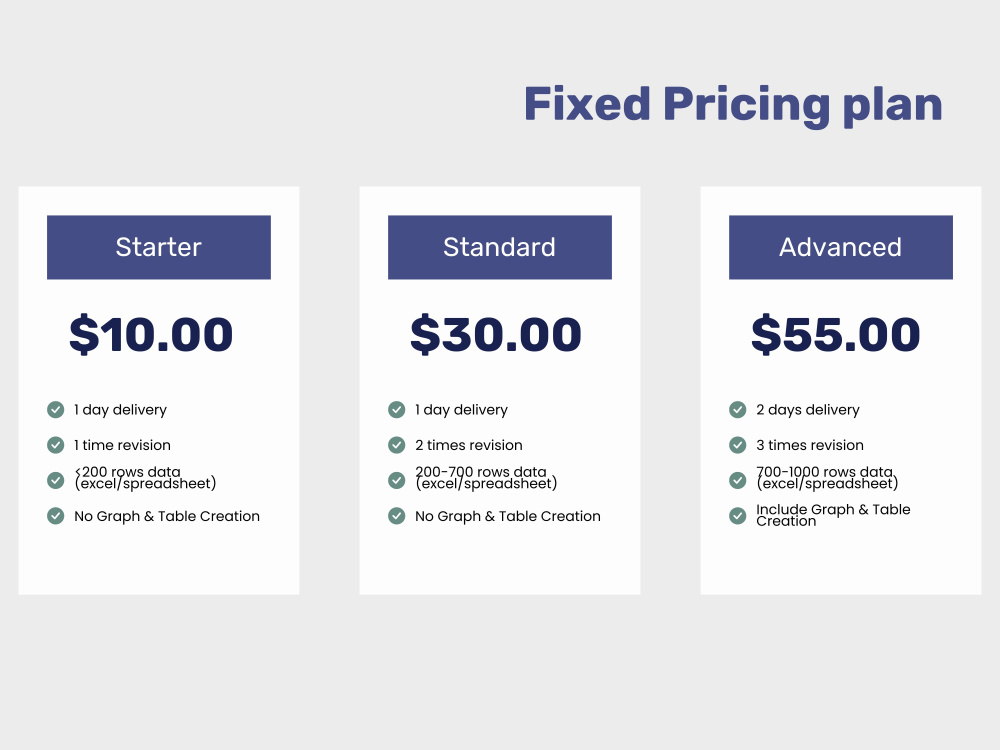
Task: Click Include Graph & Table Creation text
Action: pyautogui.click(x=833, y=515)
